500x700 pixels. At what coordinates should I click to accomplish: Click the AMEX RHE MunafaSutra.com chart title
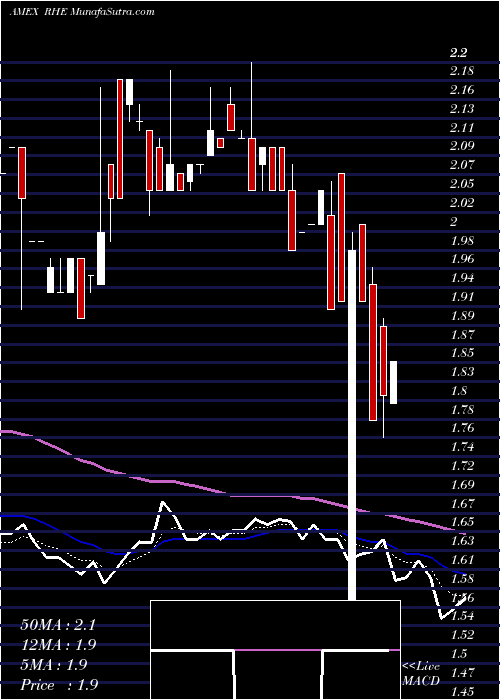click(82, 12)
